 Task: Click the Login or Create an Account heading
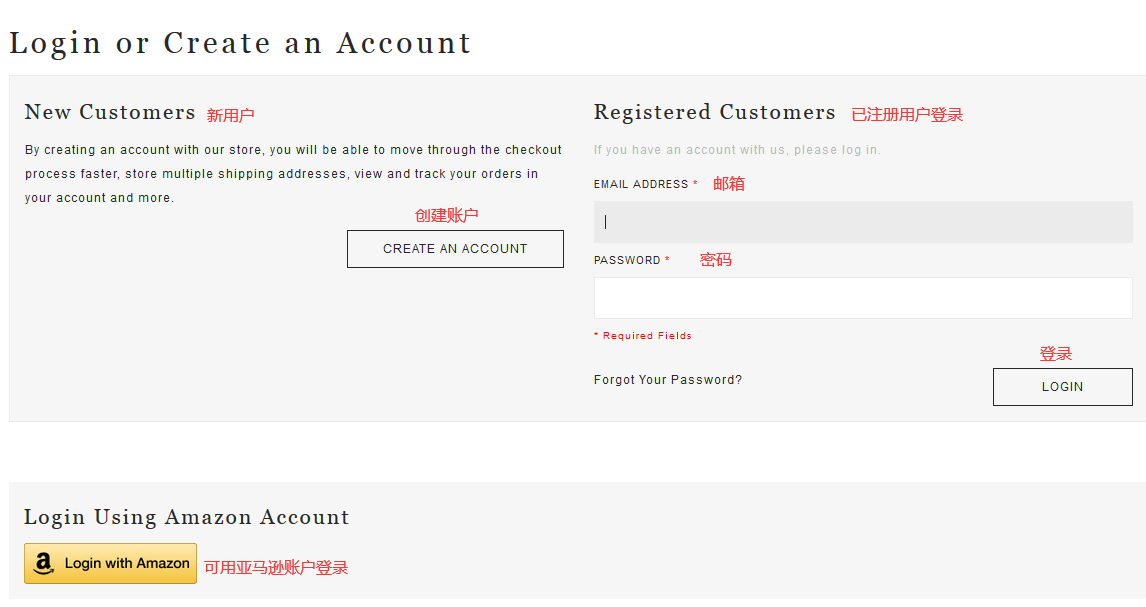240,43
